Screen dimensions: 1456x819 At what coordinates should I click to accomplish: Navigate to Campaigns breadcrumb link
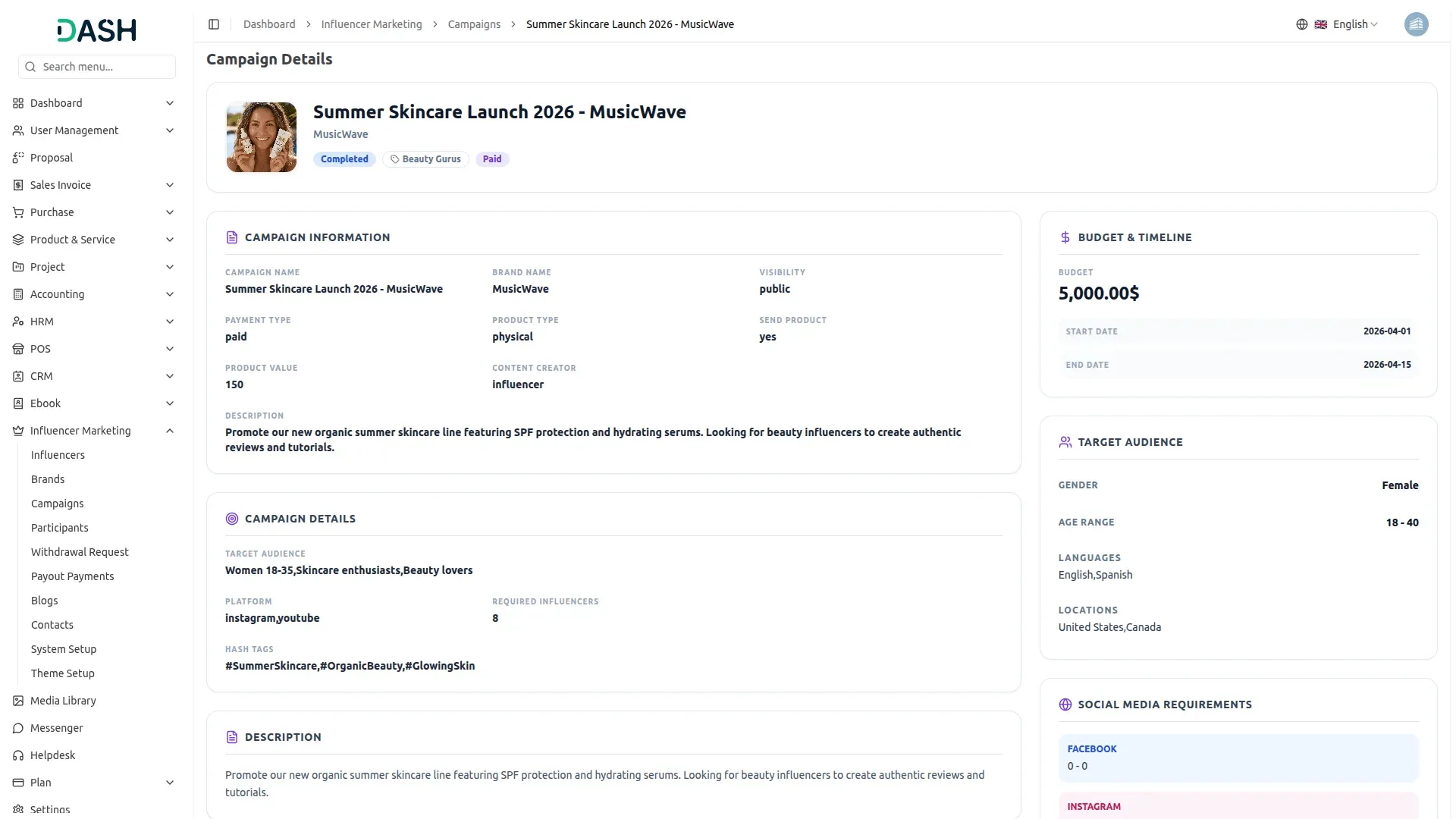point(474,24)
